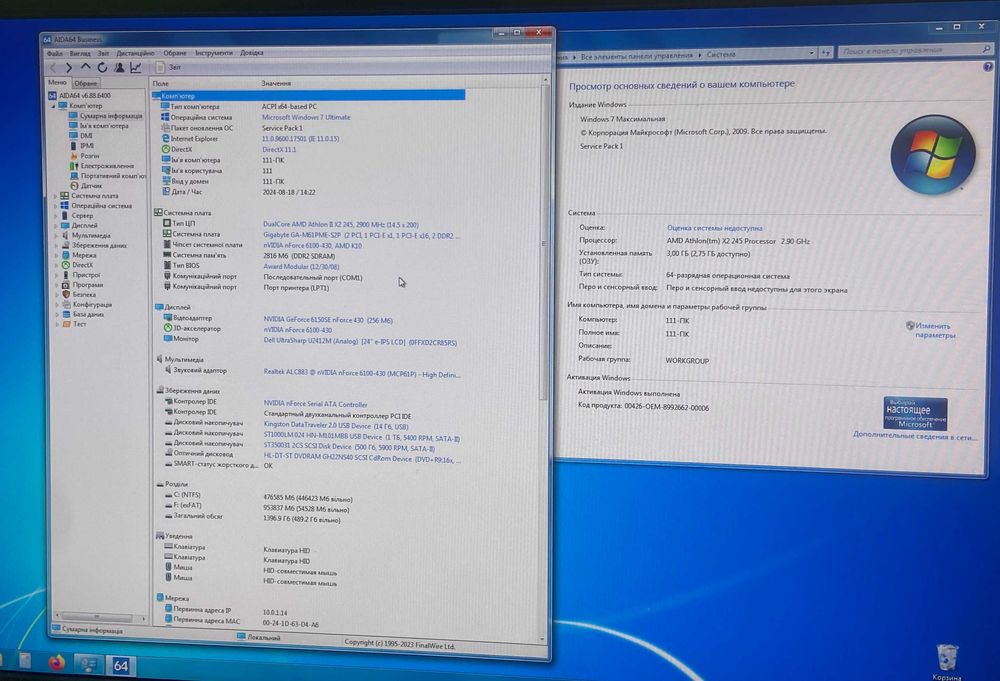Open the Gigabyte GA-M61PME-S2P motherboard link
Viewport: 1000px width, 681px height.
(x=362, y=235)
